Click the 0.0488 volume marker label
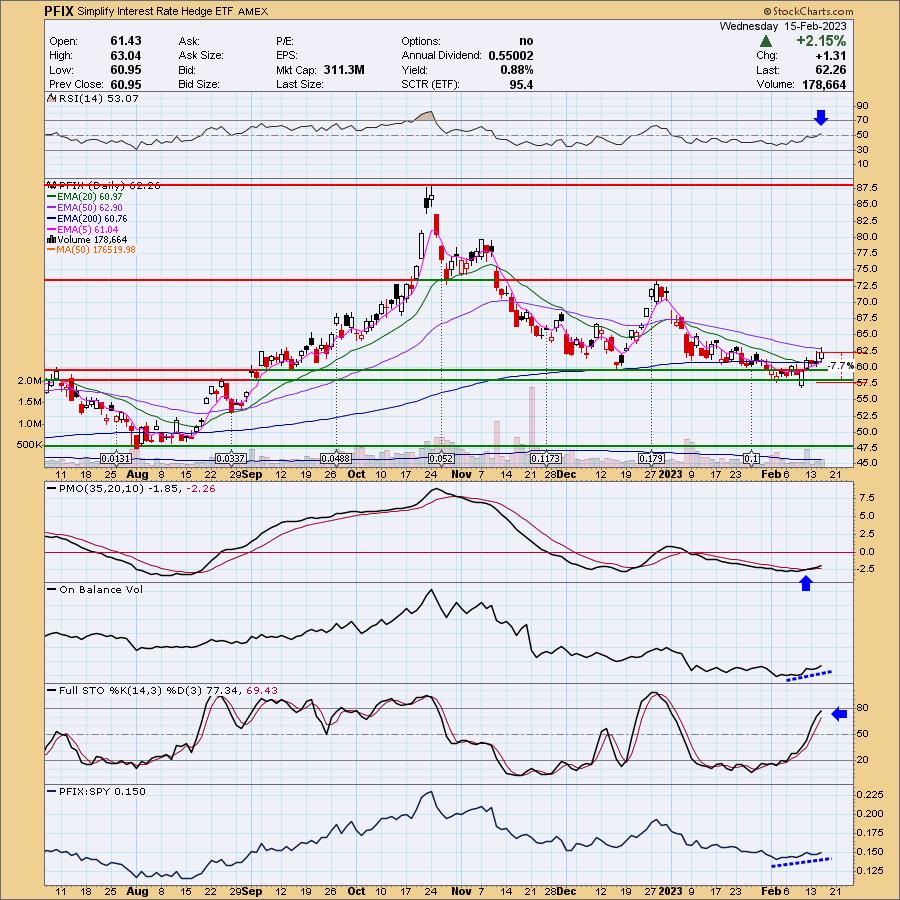The height and width of the screenshot is (900, 900). click(336, 459)
